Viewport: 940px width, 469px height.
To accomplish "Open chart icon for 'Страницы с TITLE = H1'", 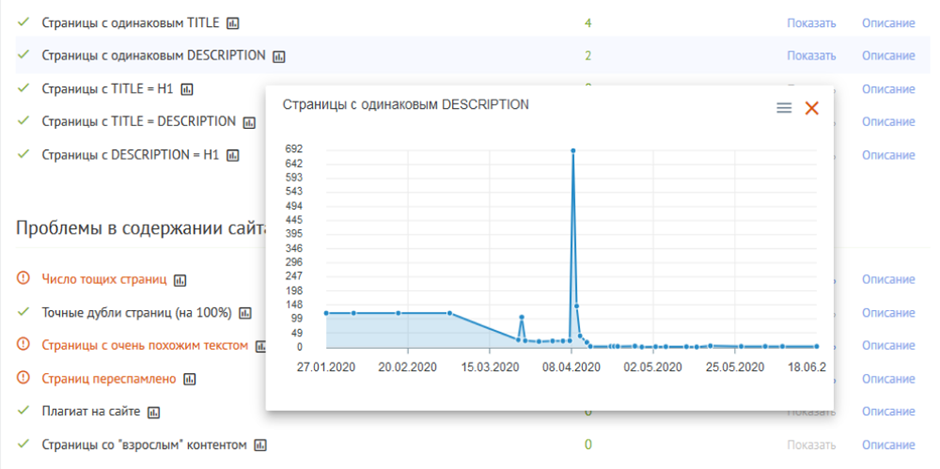I will [187, 89].
